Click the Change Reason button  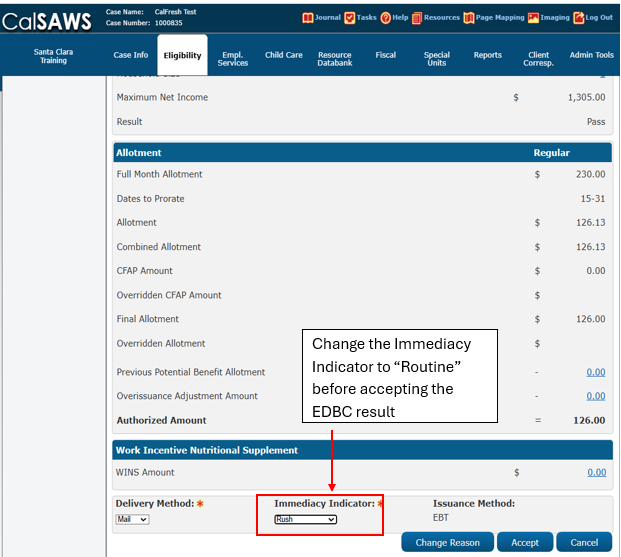[x=447, y=542]
